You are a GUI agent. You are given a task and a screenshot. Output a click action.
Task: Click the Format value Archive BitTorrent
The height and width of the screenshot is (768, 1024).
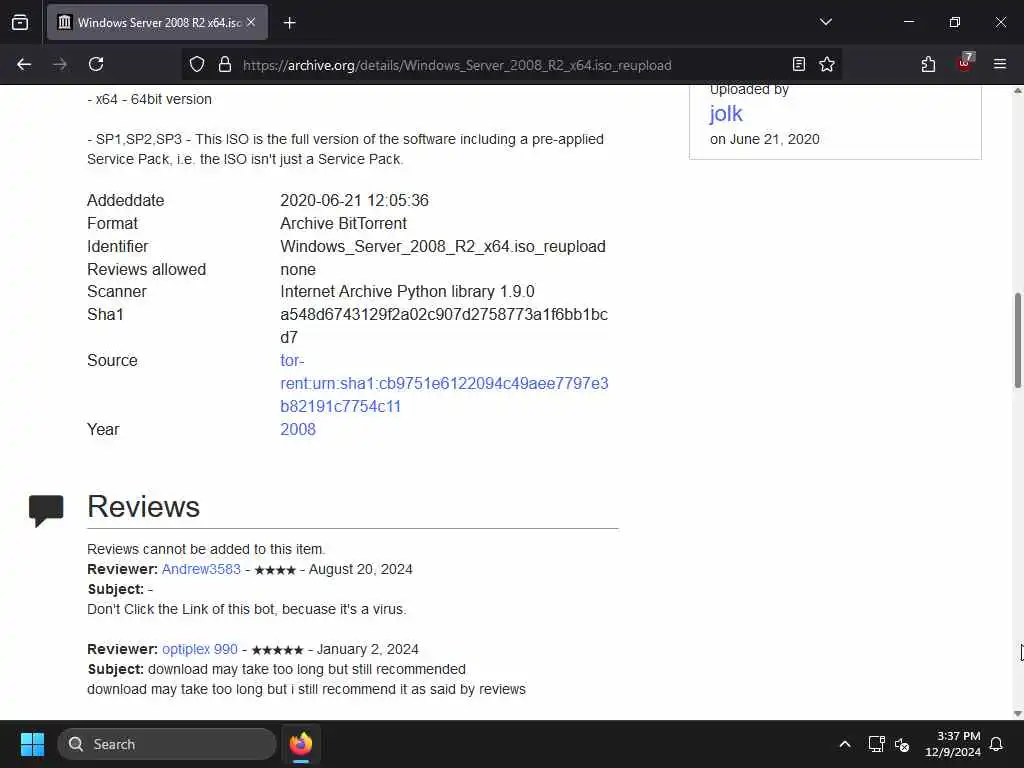point(344,223)
